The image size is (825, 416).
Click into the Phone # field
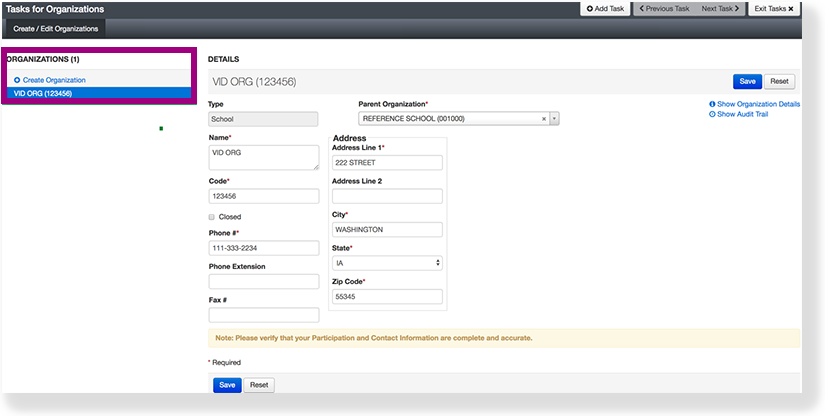tap(263, 248)
